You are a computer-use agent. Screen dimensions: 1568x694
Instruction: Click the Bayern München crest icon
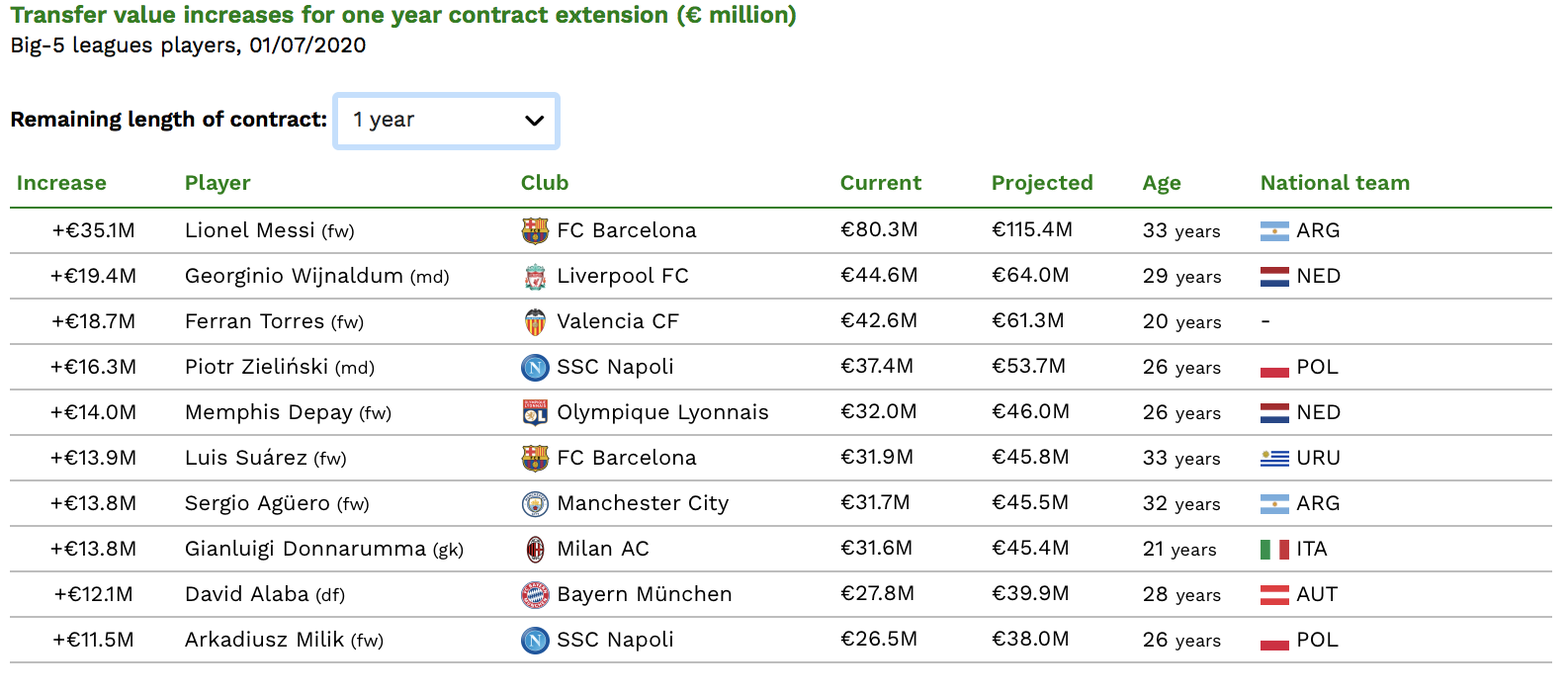[x=535, y=594]
